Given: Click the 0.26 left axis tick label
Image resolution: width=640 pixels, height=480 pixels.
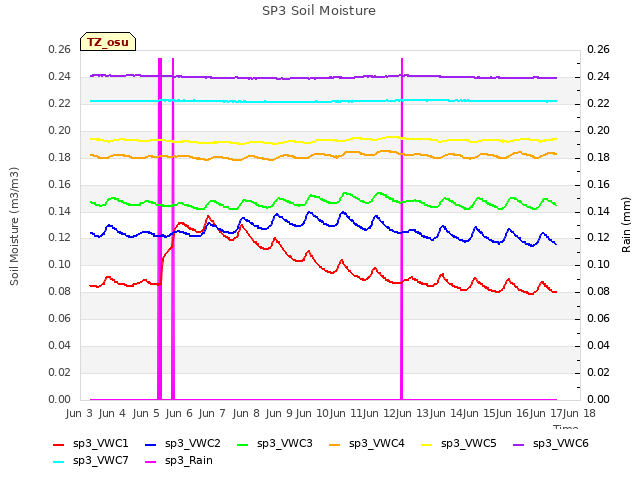Looking at the screenshot, I should pos(60,49).
